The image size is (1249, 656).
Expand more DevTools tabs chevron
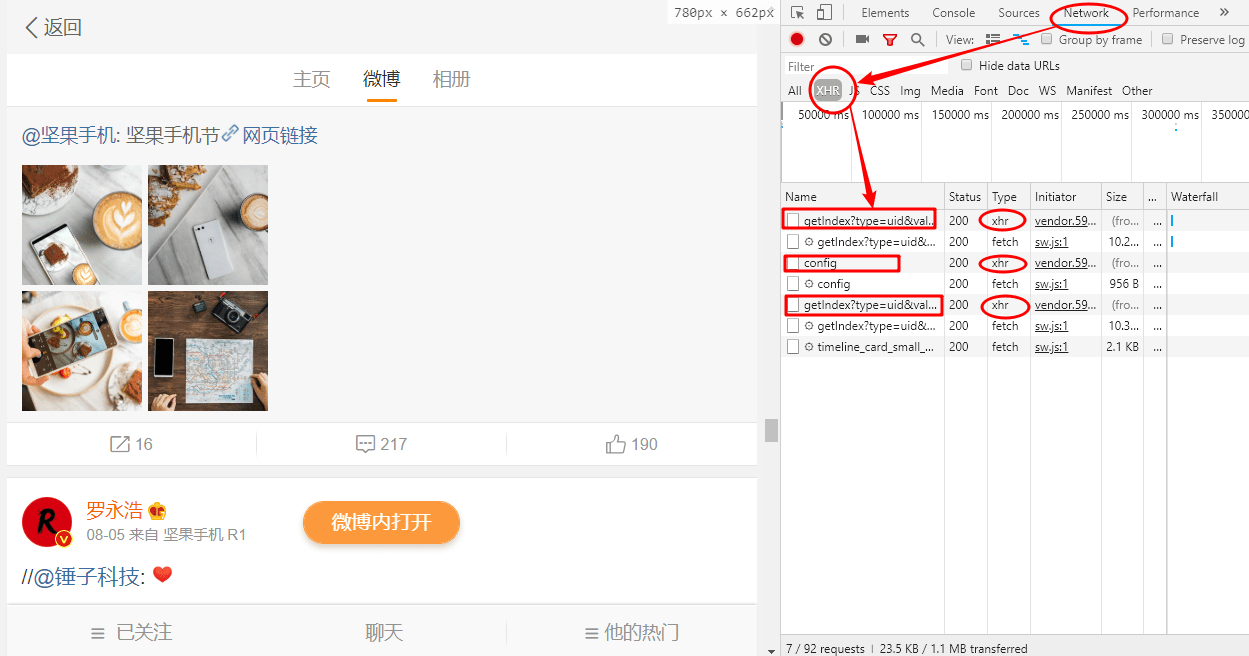click(1224, 13)
